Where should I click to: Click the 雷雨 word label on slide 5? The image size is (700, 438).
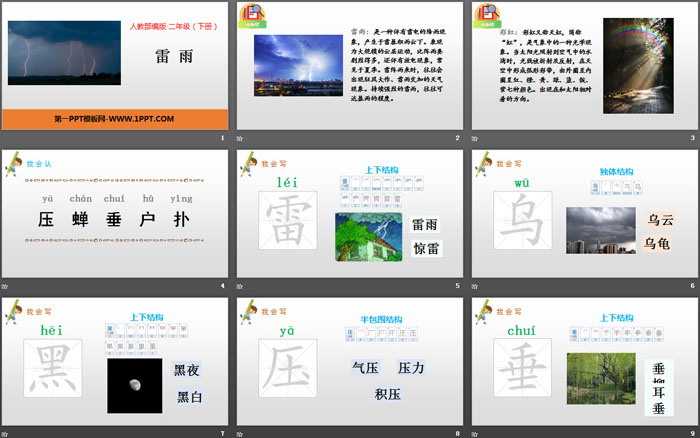[425, 225]
